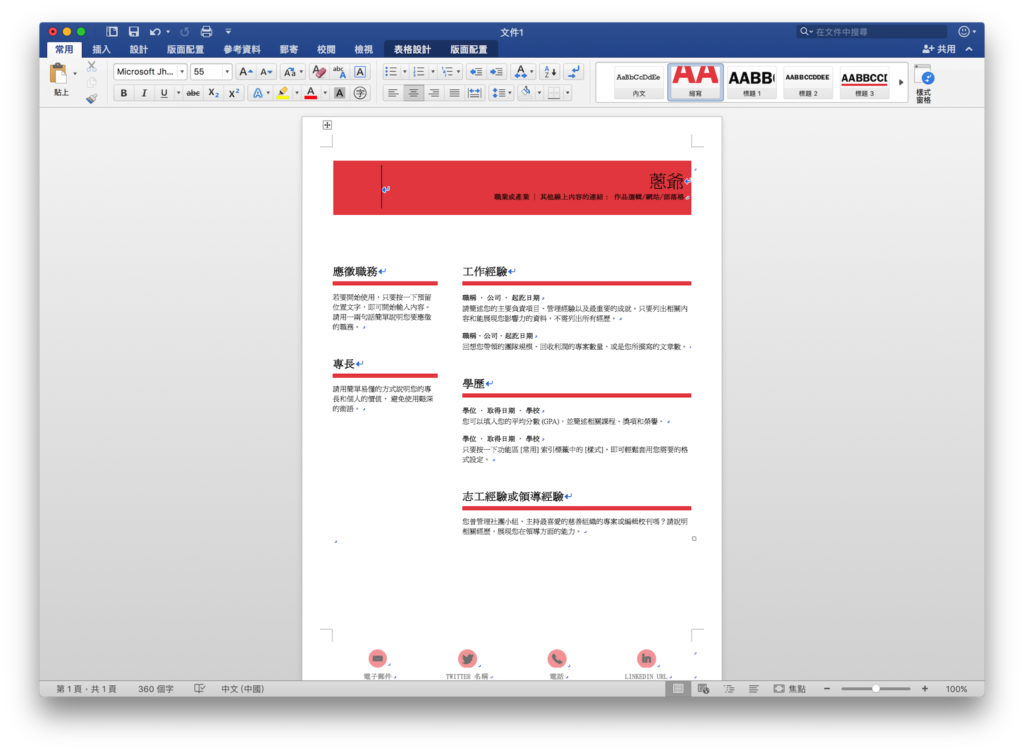Open the line spacing dropdown

pos(502,93)
